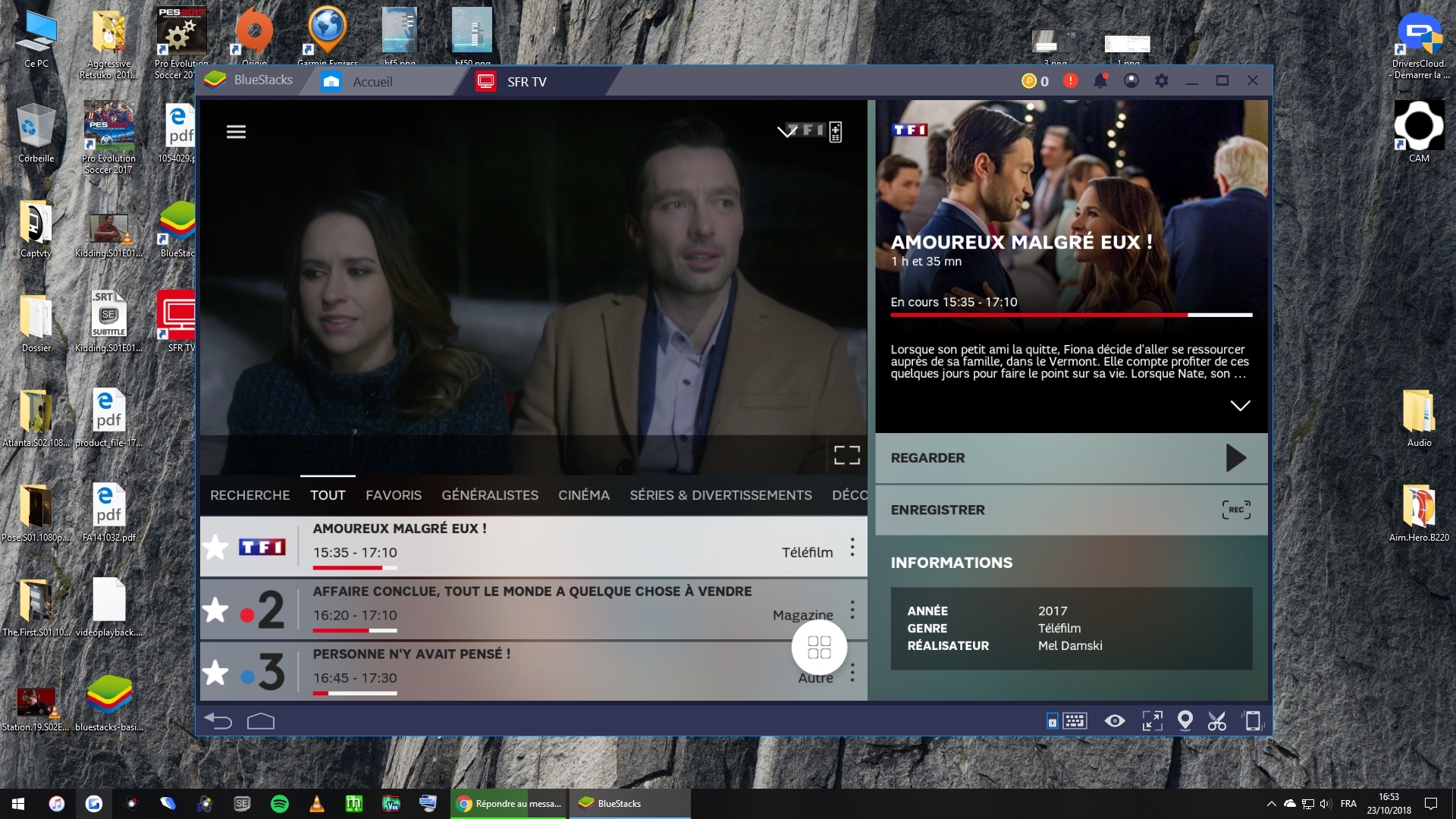1456x819 pixels.
Task: Open options menu for the TF1 program
Action: 852,547
